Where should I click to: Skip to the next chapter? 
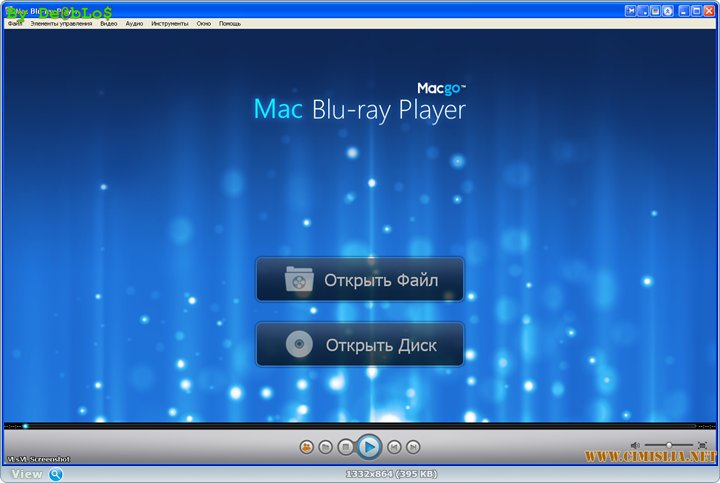413,446
